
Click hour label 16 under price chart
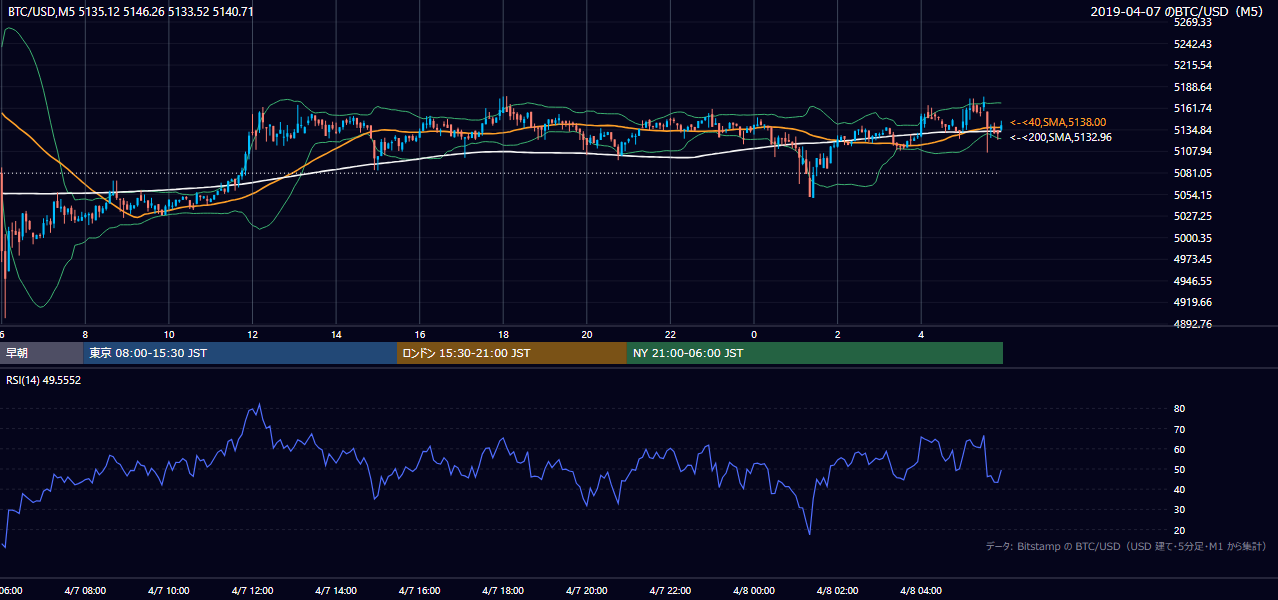click(420, 334)
